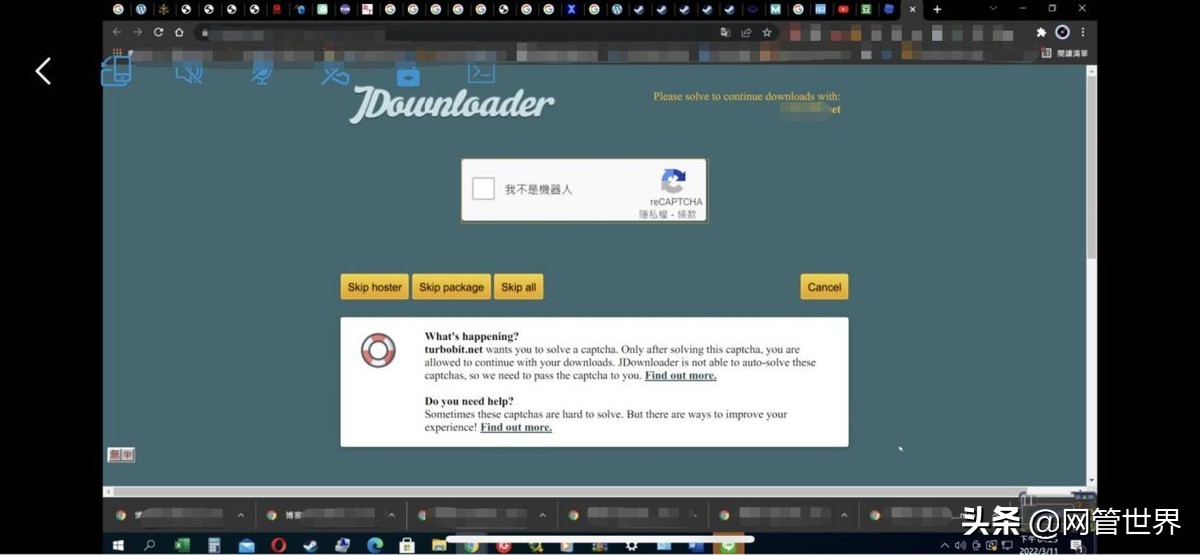Click the JDownloader logo
Viewport: 1200px width, 555px height.
[x=451, y=103]
